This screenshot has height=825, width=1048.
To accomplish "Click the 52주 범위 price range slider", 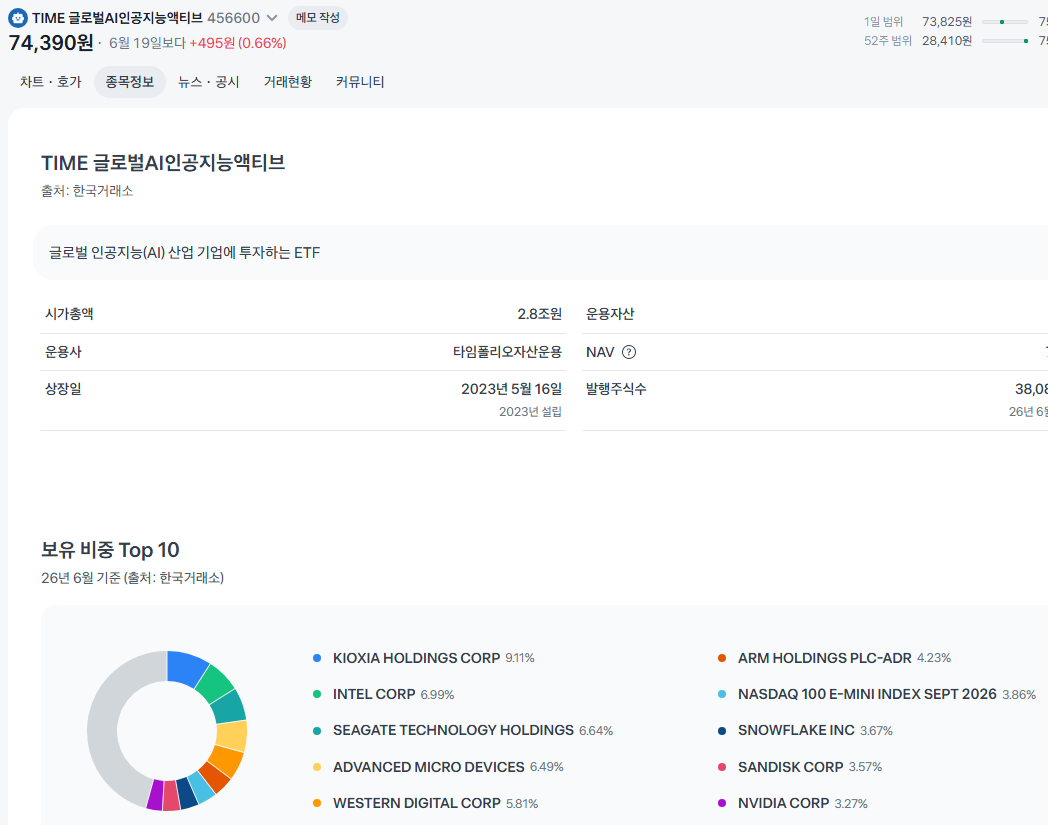I will (x=1005, y=41).
